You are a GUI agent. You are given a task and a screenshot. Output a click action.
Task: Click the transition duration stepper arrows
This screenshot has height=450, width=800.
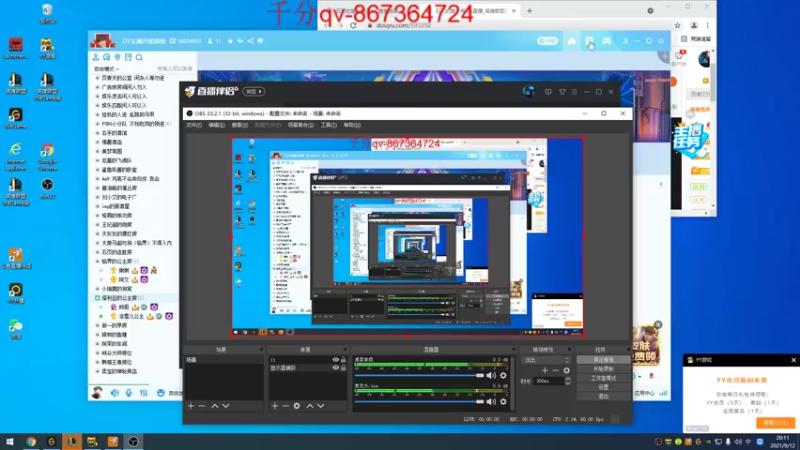coord(567,381)
